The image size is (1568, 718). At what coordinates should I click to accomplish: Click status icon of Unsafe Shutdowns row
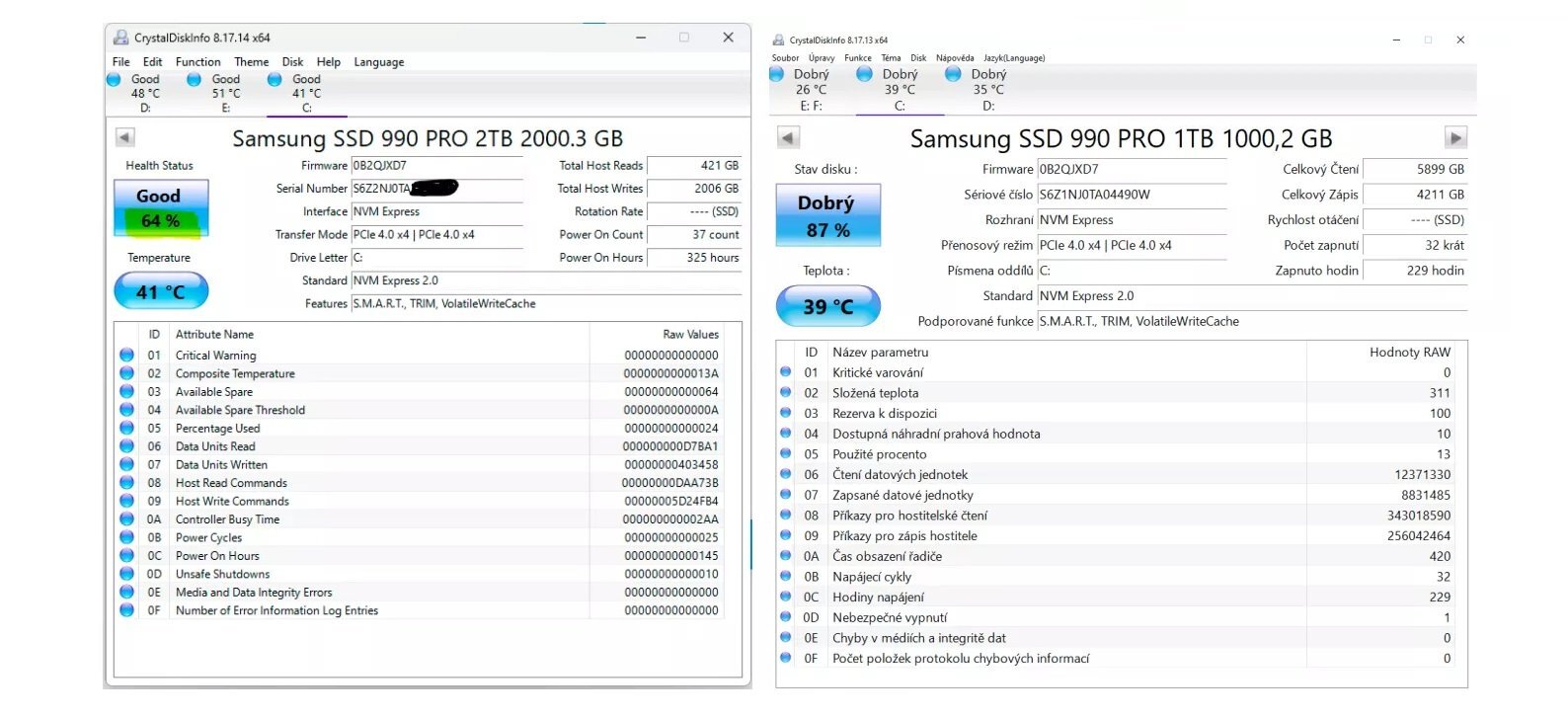[x=126, y=574]
